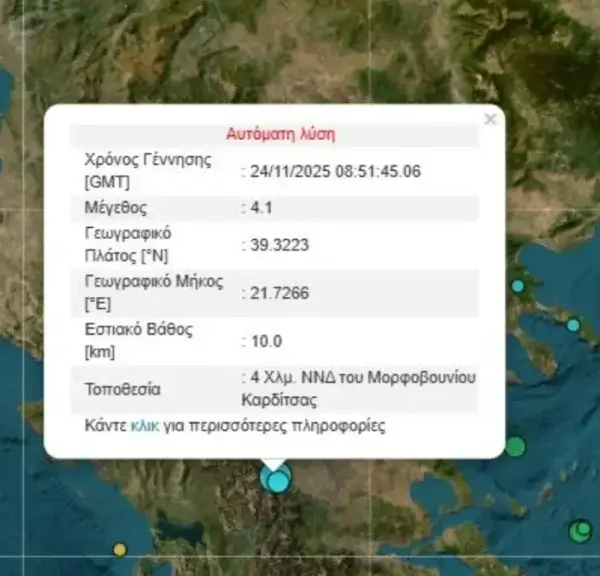Click the 'Χρόνος Γέννησης [GMT]' label

148,171
